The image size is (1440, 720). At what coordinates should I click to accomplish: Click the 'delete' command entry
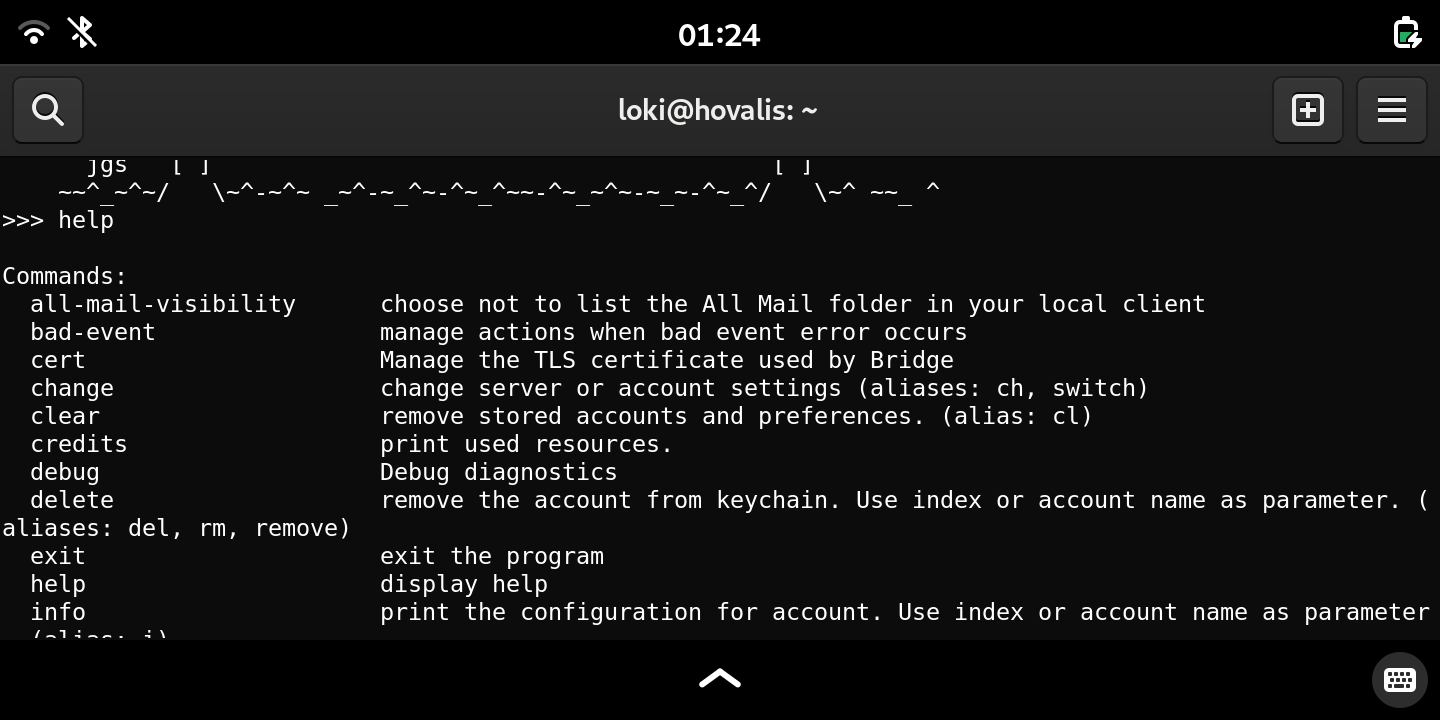(72, 500)
